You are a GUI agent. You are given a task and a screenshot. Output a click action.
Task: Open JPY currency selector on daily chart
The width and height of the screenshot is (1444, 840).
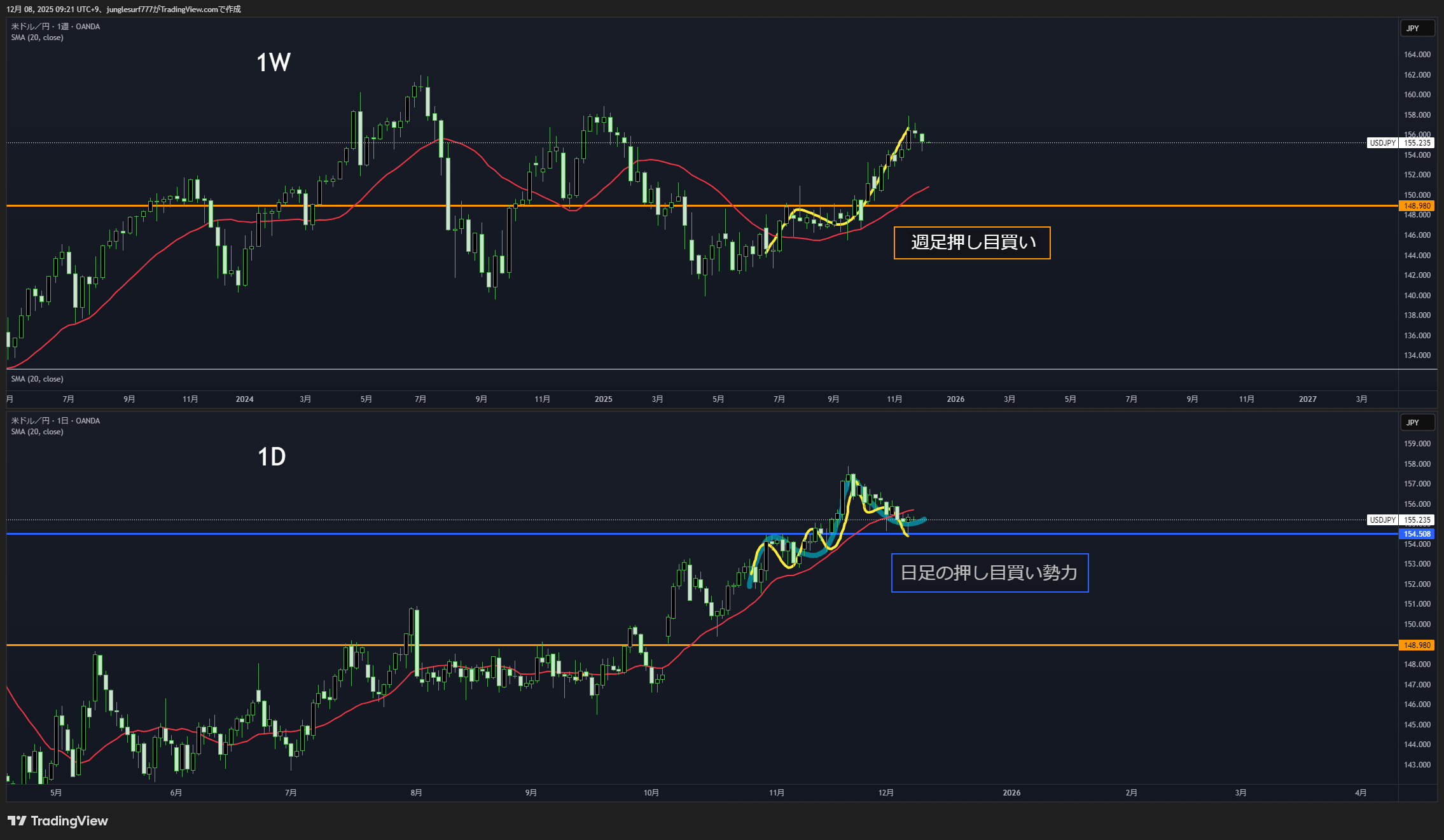1417,423
